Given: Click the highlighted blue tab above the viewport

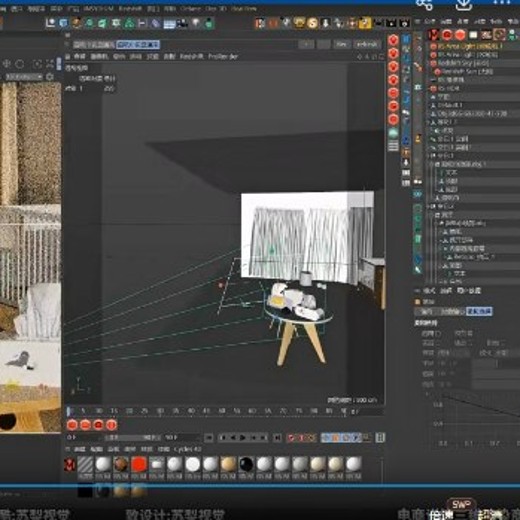Looking at the screenshot, I should 138,44.
